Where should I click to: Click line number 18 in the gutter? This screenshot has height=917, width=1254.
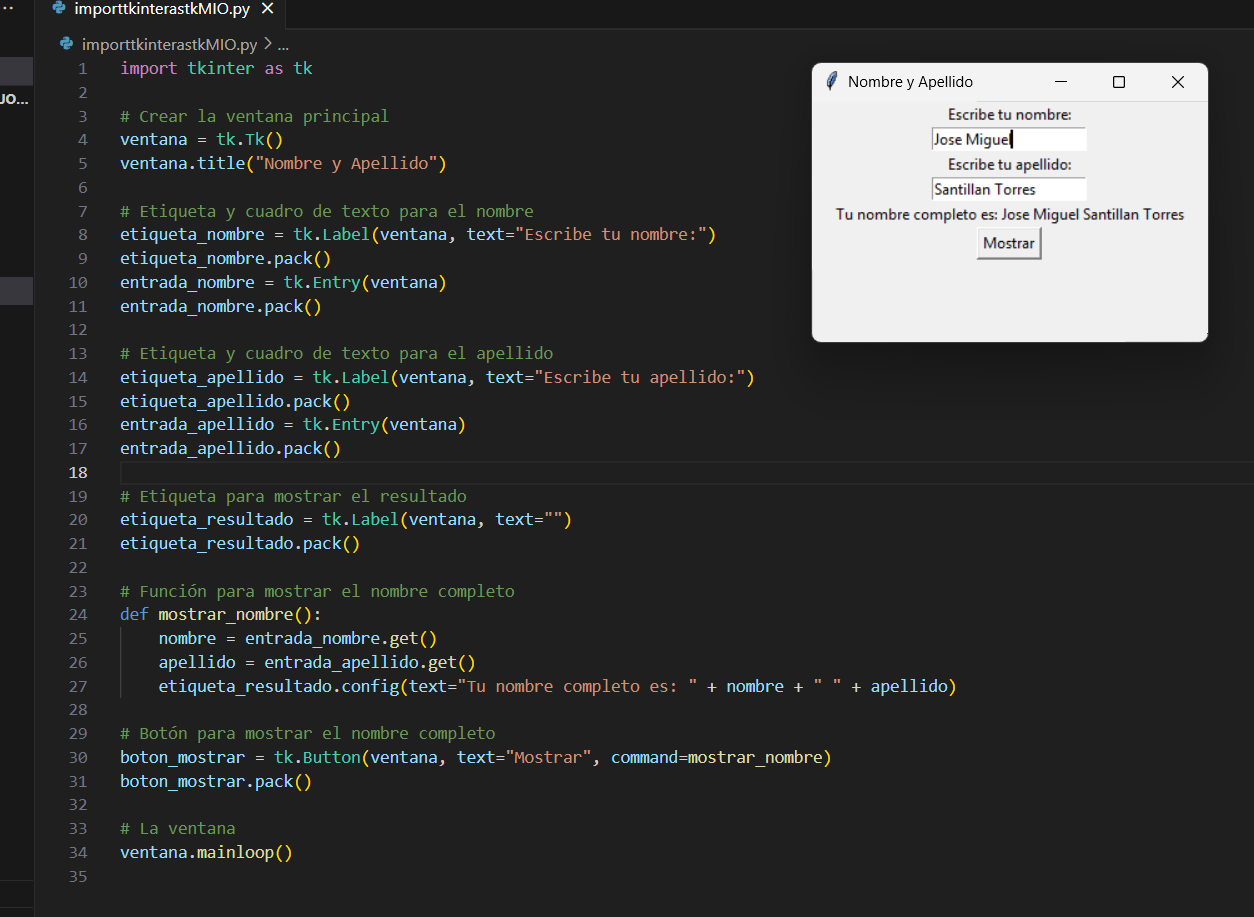(x=79, y=472)
